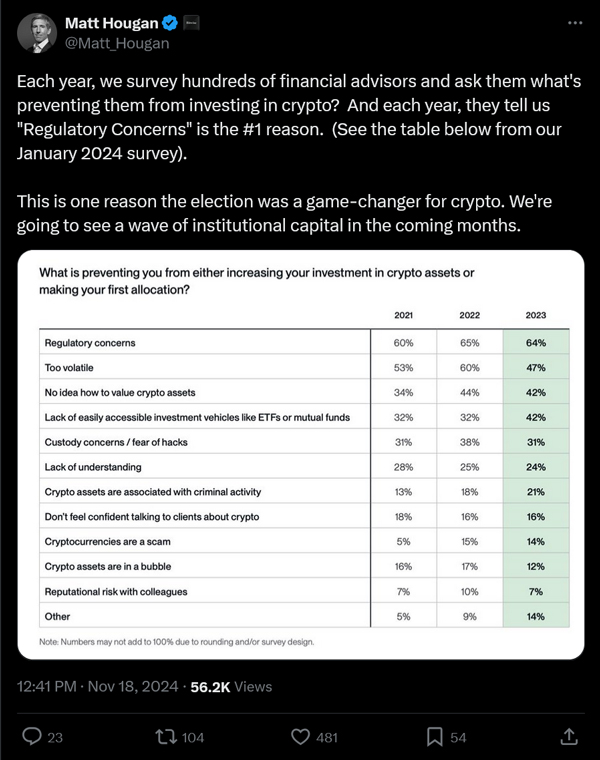Click the Regulatory concerns row in the table
This screenshot has width=600, height=760.
[90, 343]
